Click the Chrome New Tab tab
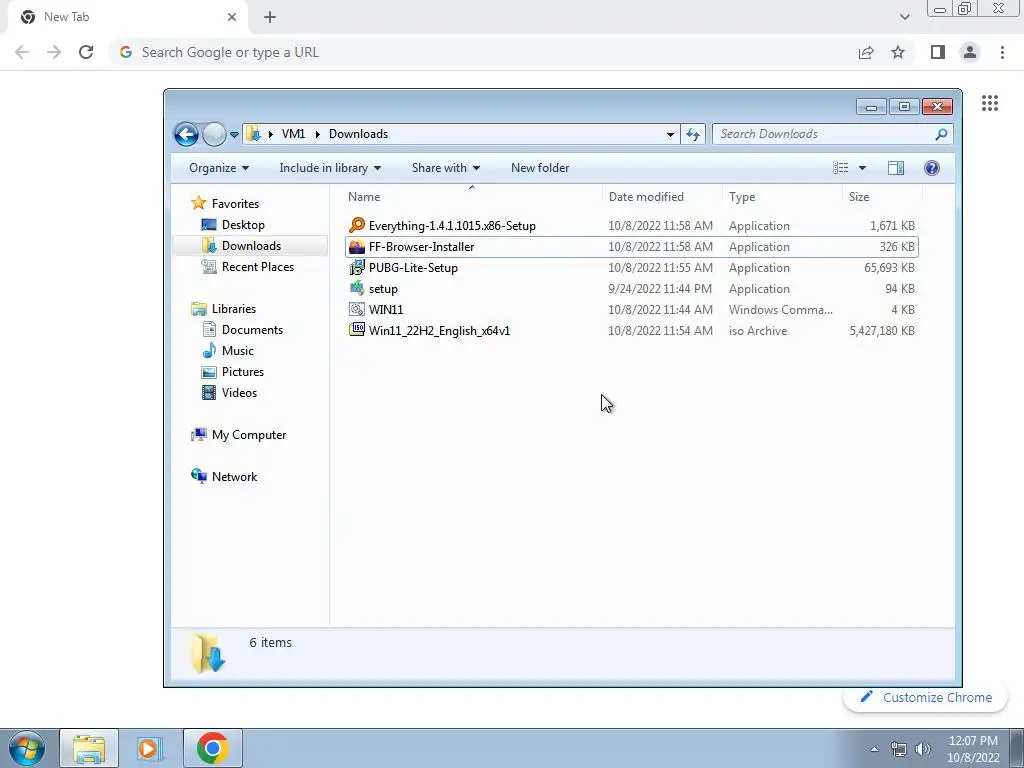The height and width of the screenshot is (768, 1024). tap(127, 17)
